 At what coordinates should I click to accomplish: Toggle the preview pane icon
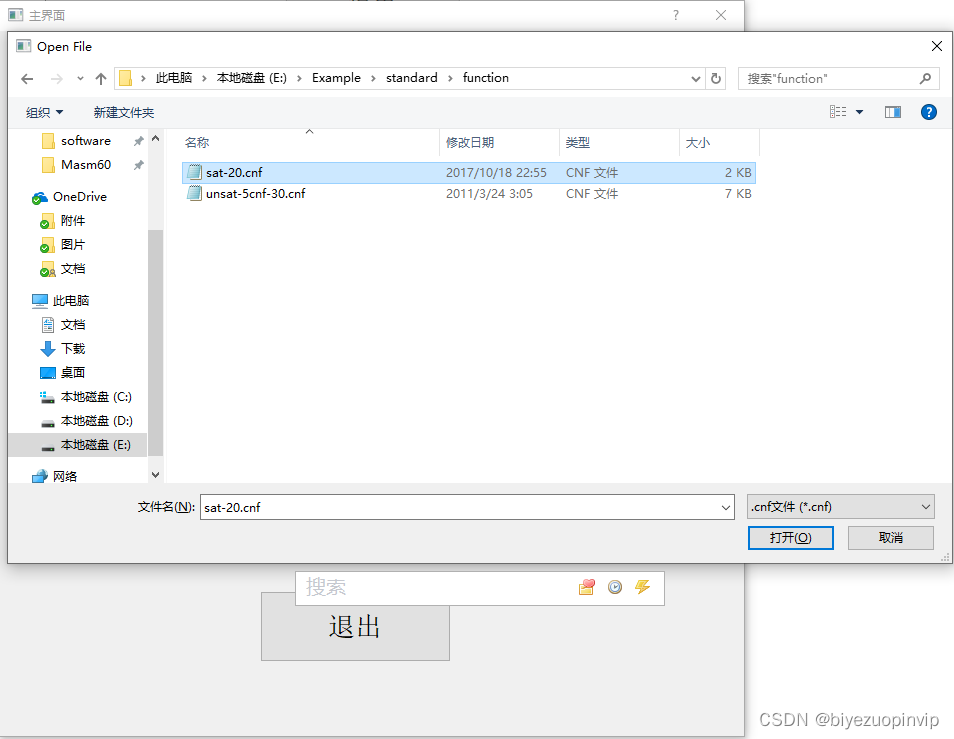pos(892,111)
